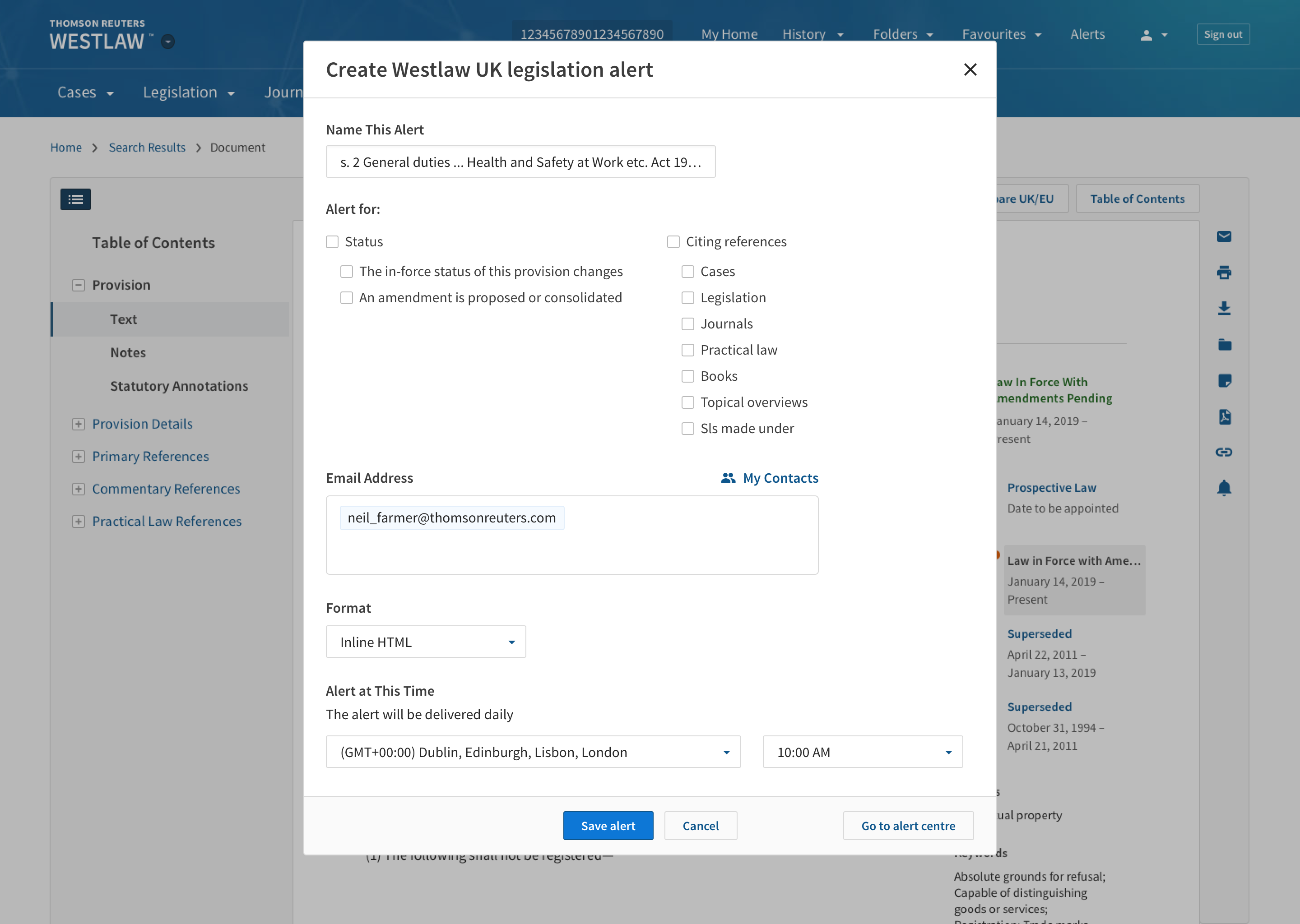Click the download document icon

click(1224, 309)
